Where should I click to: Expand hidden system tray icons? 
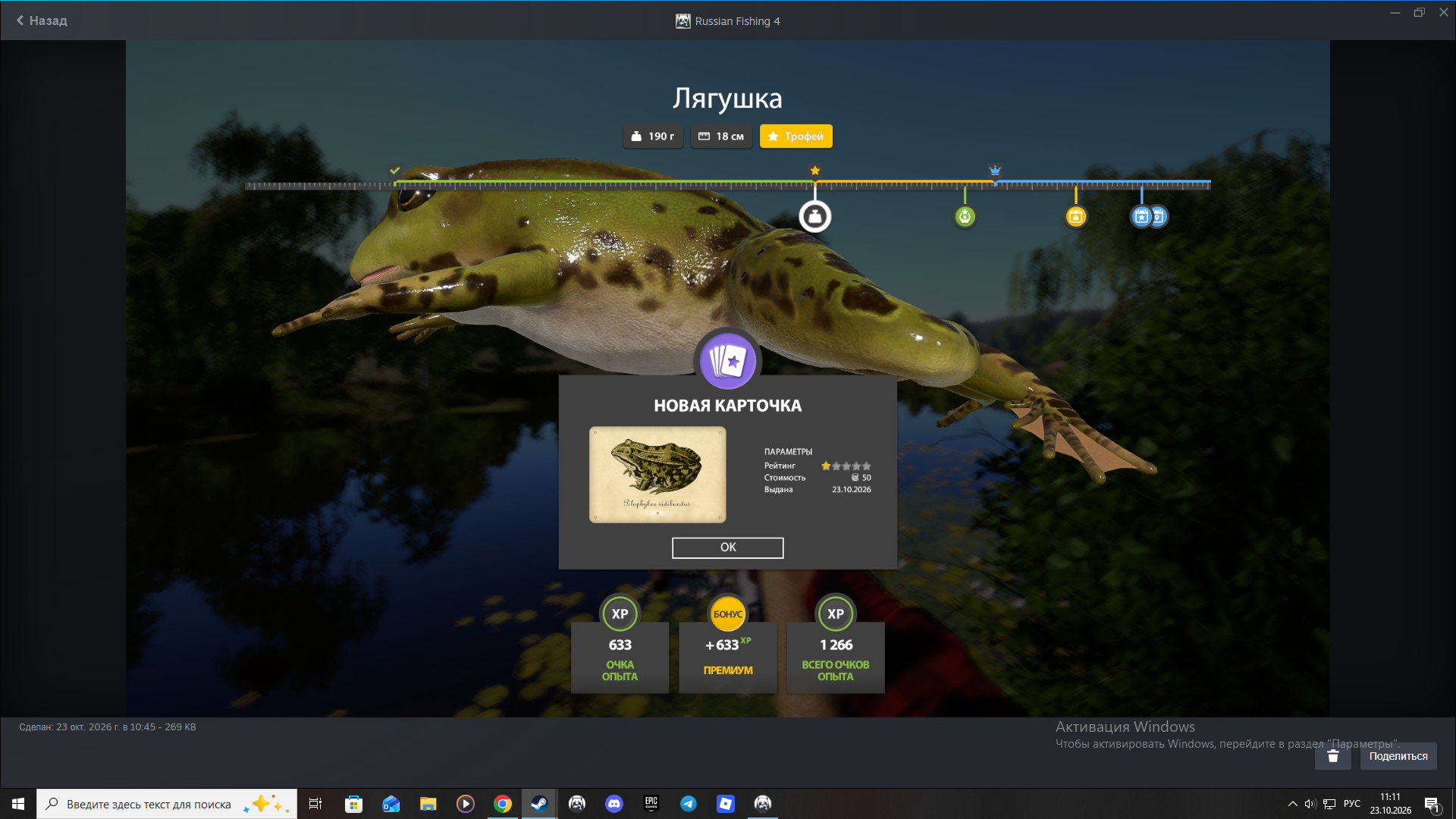pos(1292,804)
